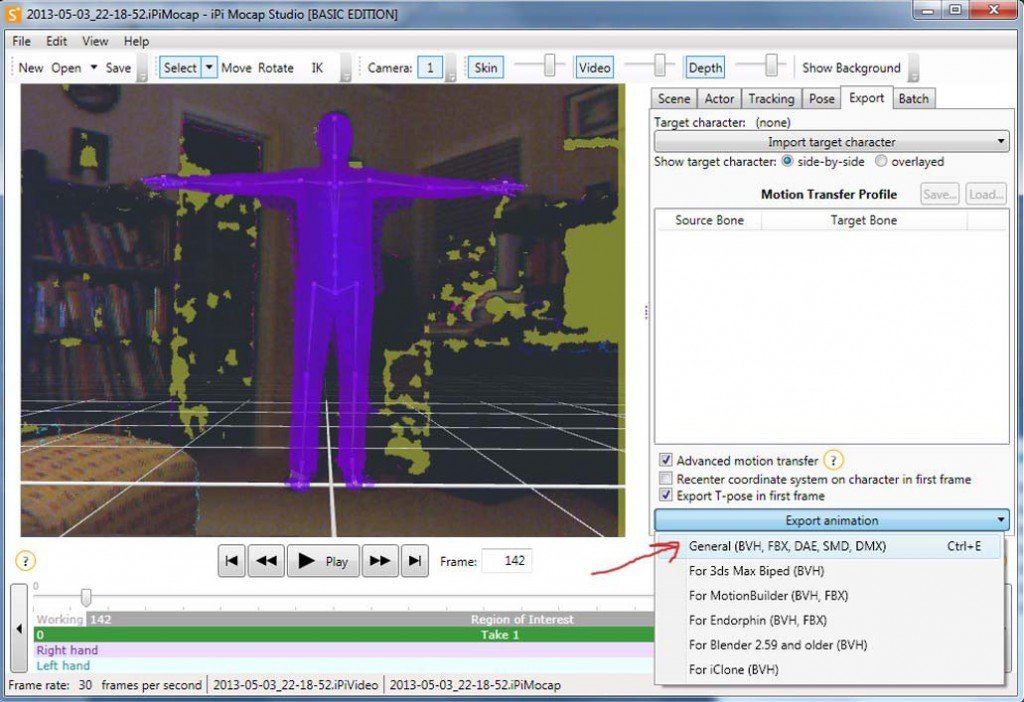Activate the Move tool
1024x702 pixels.
point(236,68)
